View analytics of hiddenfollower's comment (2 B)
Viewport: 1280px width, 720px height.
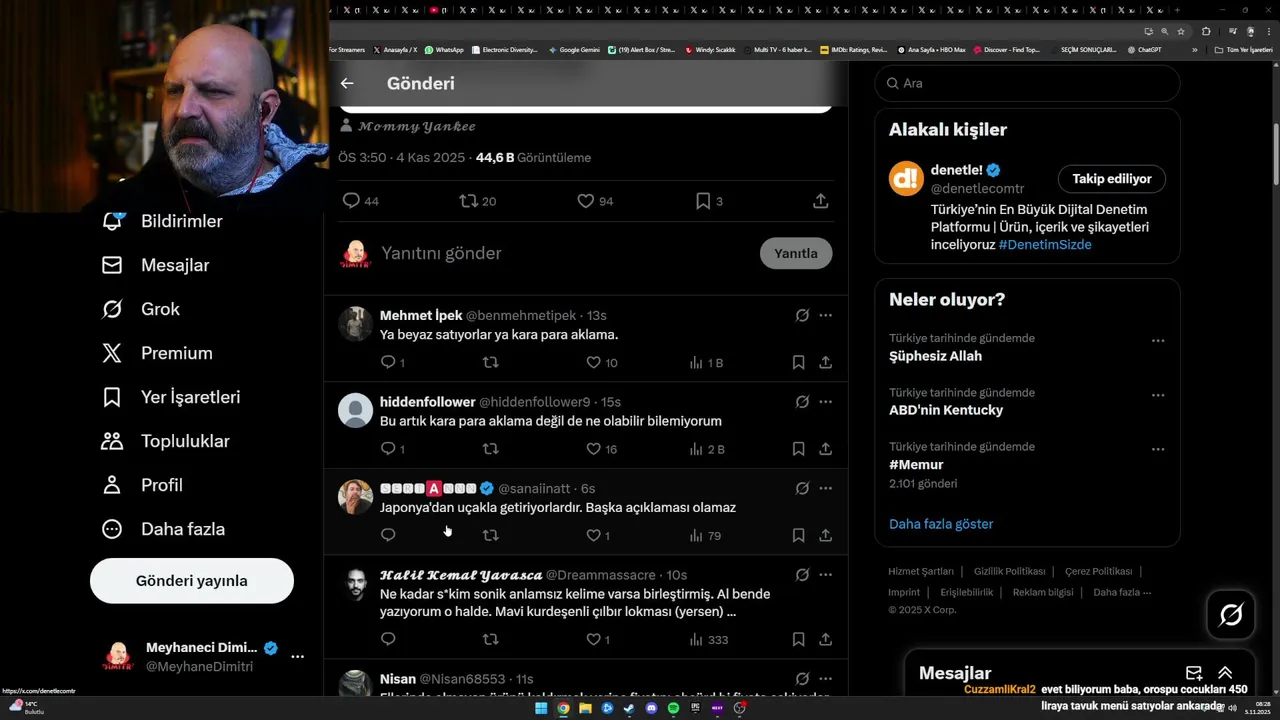coord(706,449)
